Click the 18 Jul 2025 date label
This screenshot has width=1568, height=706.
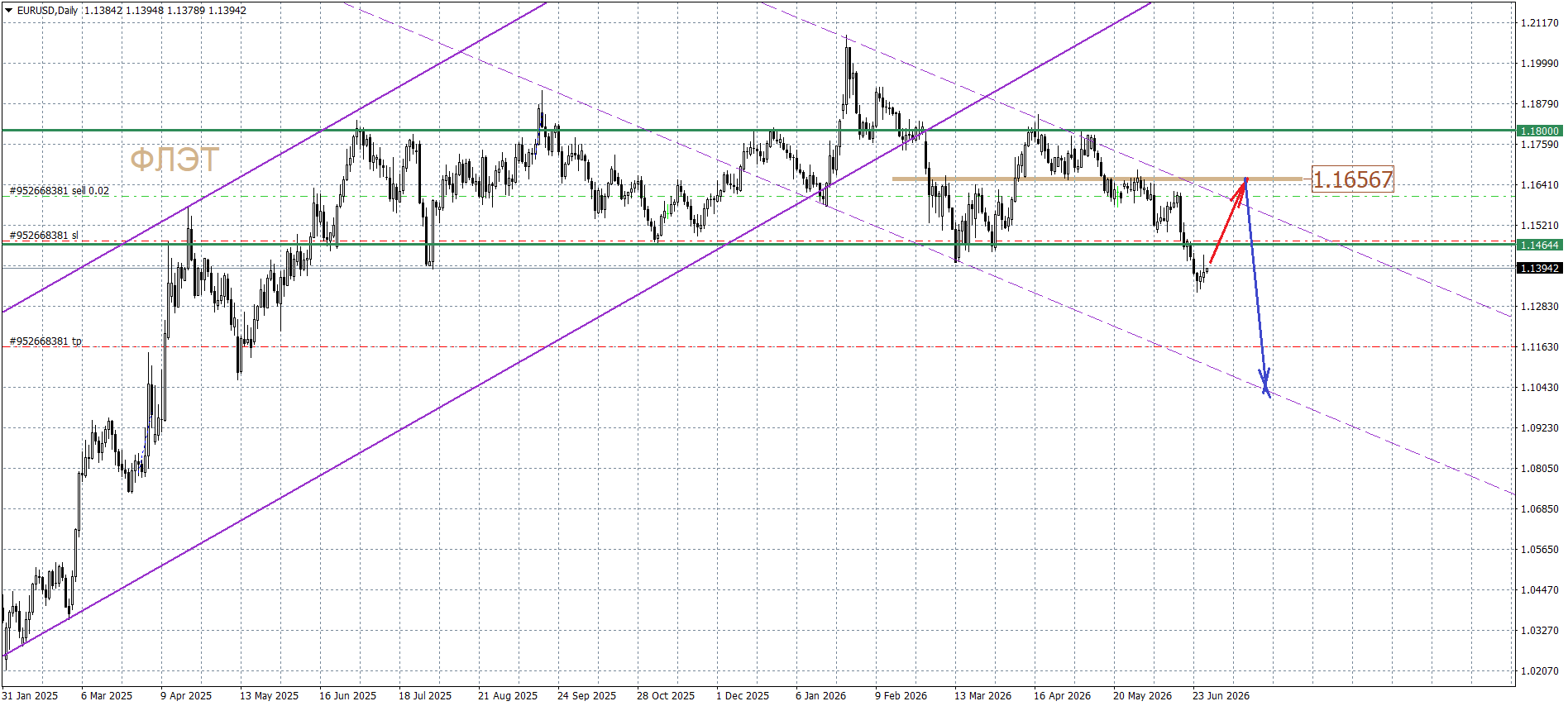pyautogui.click(x=425, y=696)
